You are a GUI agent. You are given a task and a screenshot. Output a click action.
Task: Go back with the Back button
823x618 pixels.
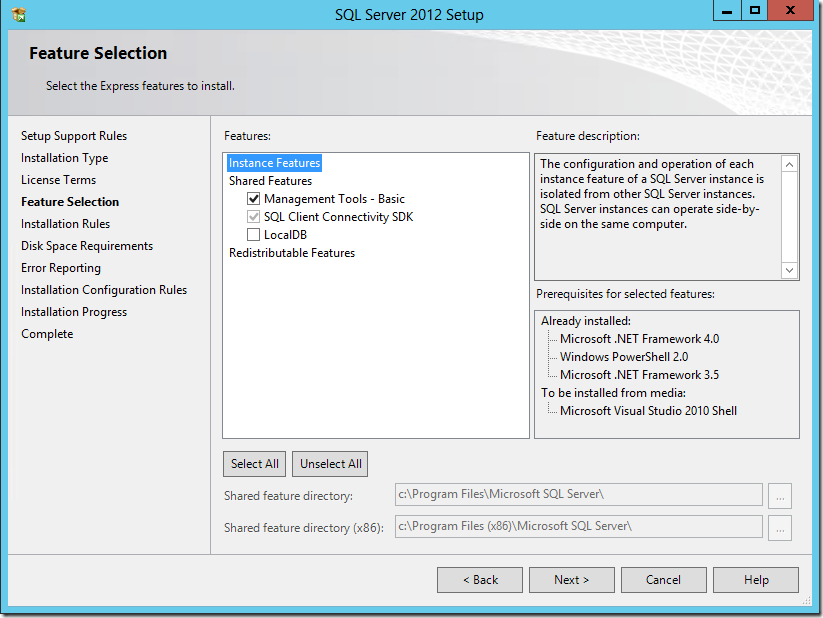point(480,580)
